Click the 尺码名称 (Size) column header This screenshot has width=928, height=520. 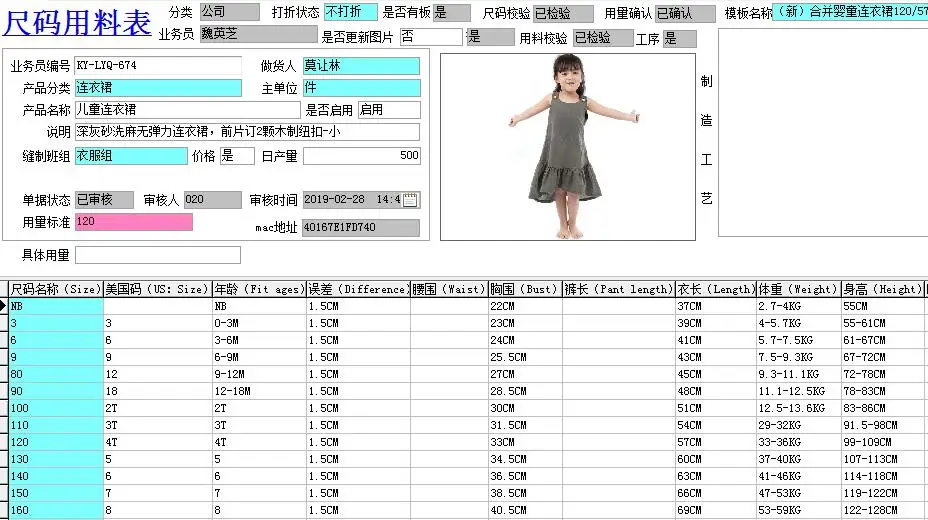56,289
